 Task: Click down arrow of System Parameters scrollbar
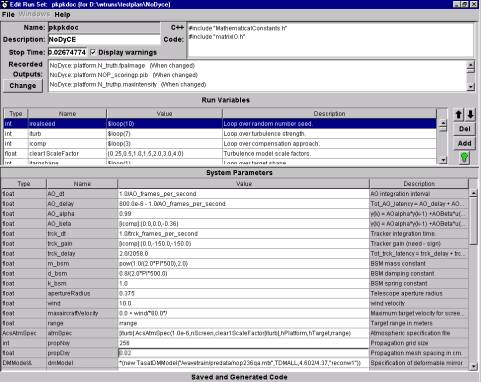tap(474, 367)
